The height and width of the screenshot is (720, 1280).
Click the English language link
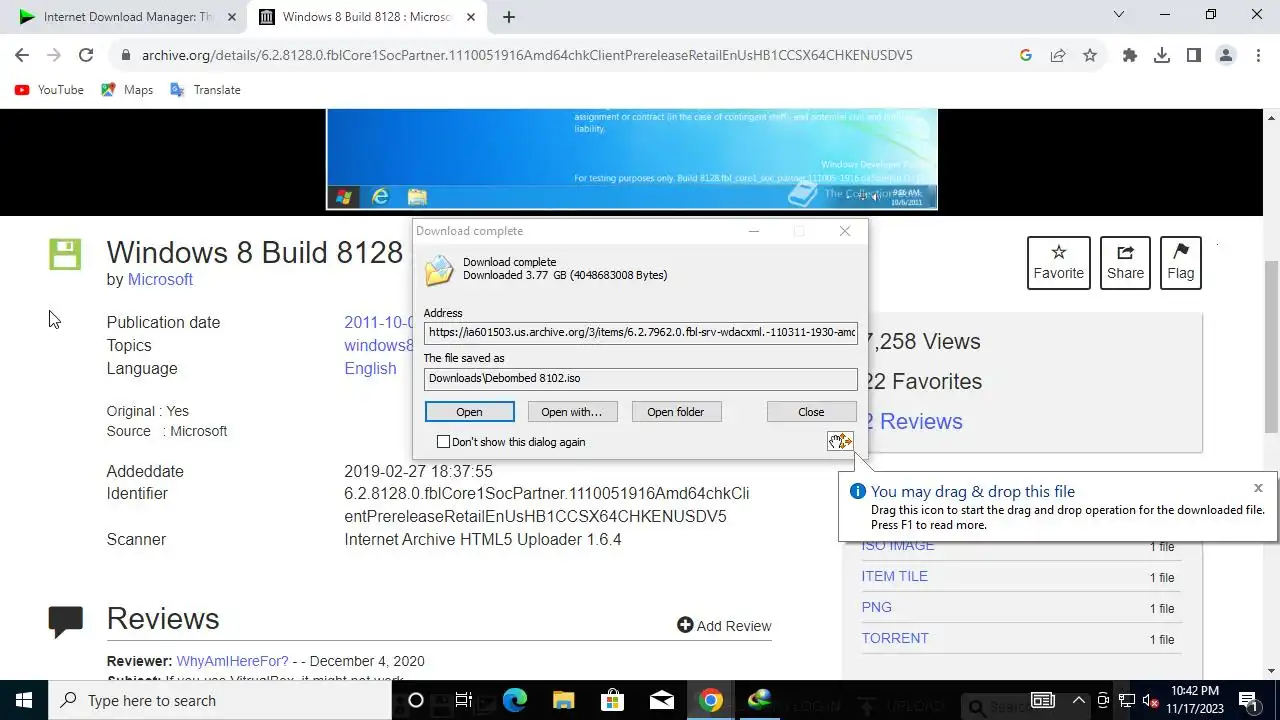(370, 368)
